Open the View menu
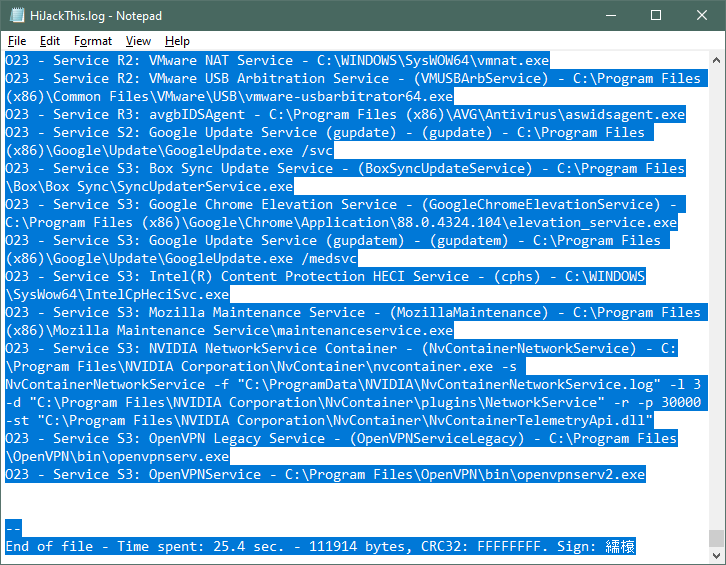This screenshot has width=726, height=565. coord(139,41)
